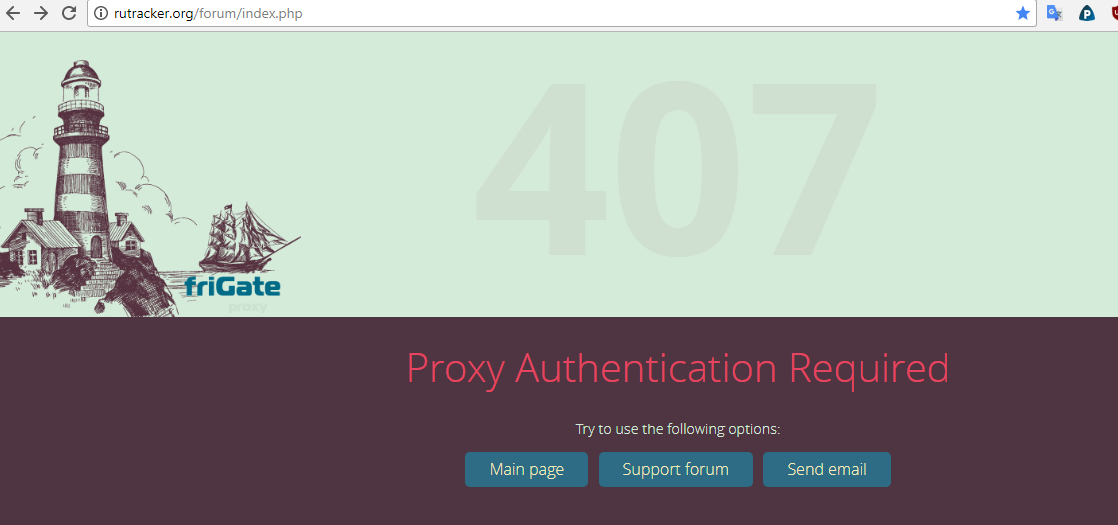Open the dark blue P extension icon
Viewport: 1118px width, 525px height.
pos(1087,13)
